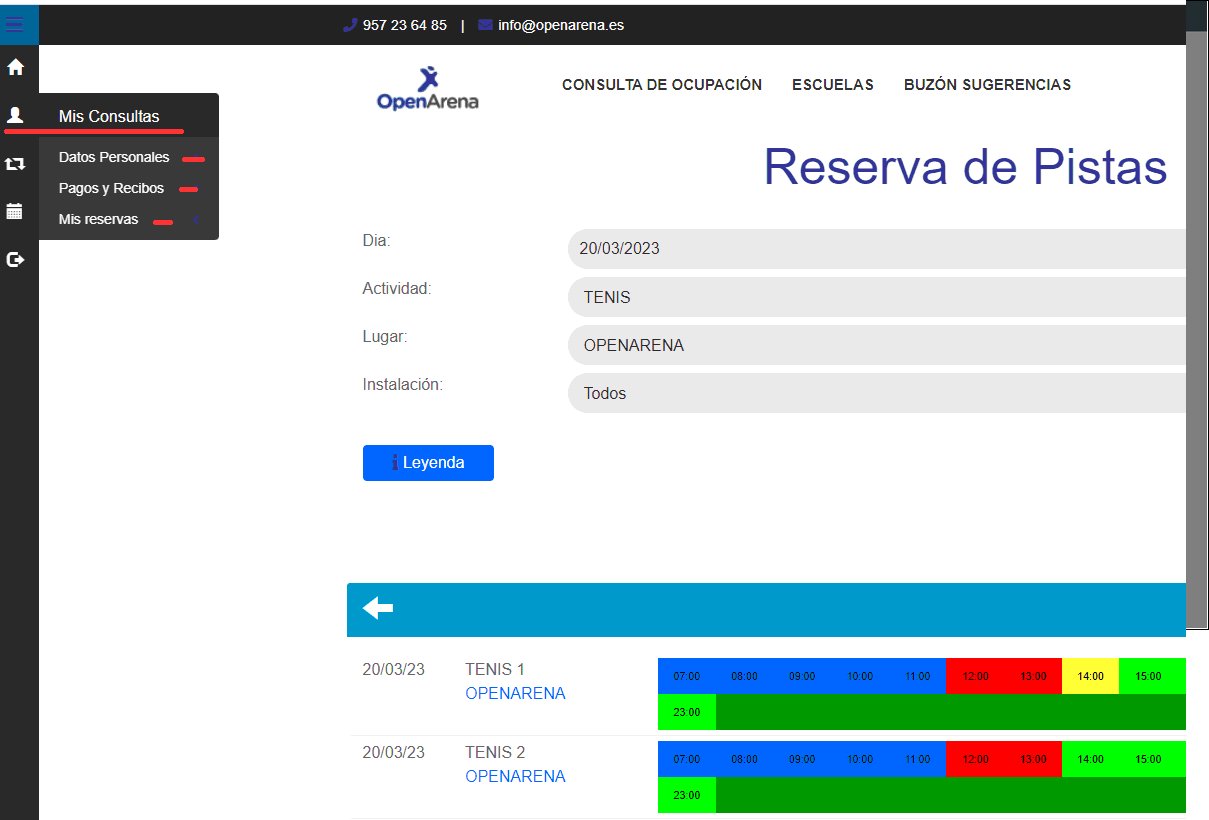Select TENIS 2 10:00 slot
Screen dimensions: 1209x820
click(x=860, y=759)
